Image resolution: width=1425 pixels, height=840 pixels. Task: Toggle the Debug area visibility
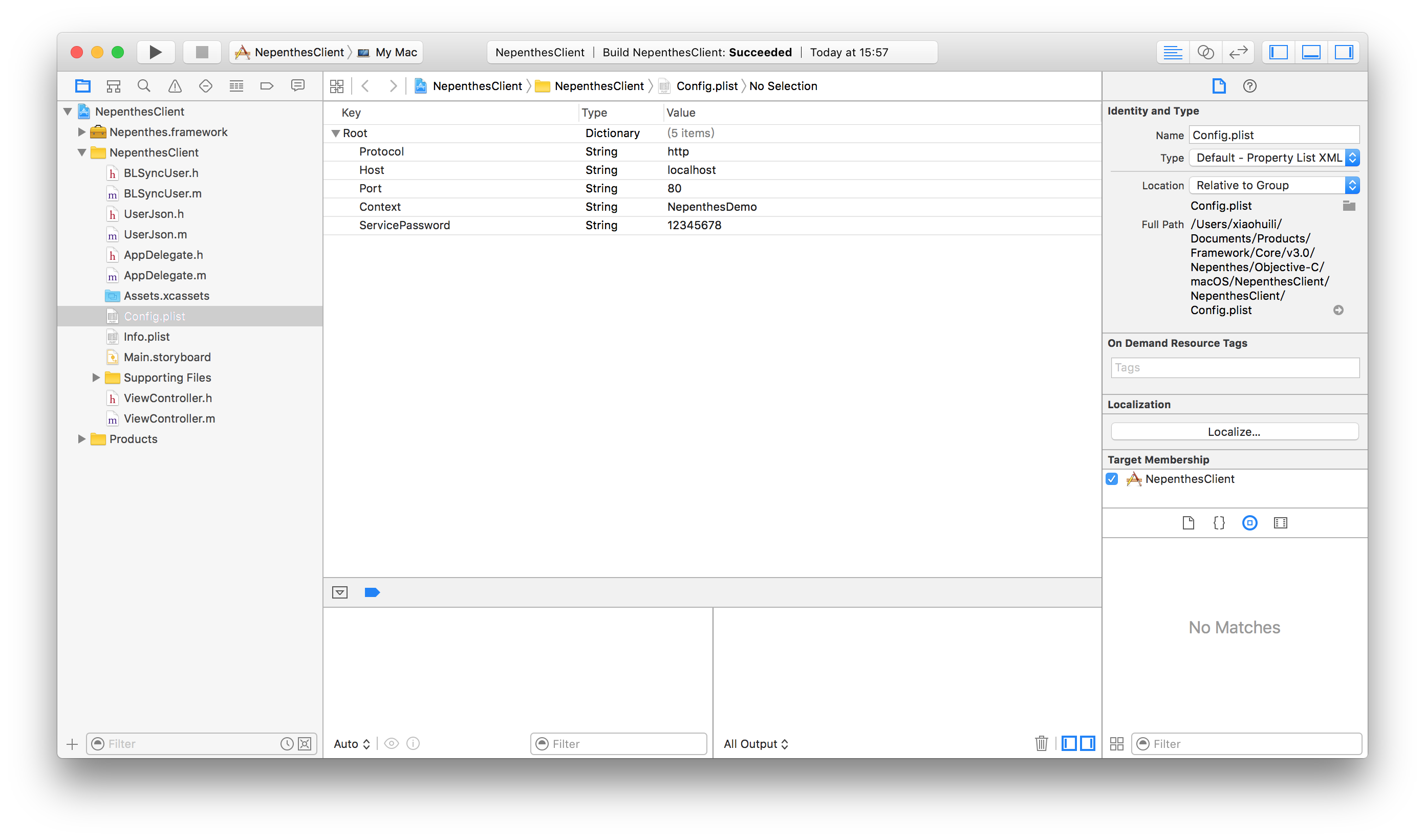1311,52
